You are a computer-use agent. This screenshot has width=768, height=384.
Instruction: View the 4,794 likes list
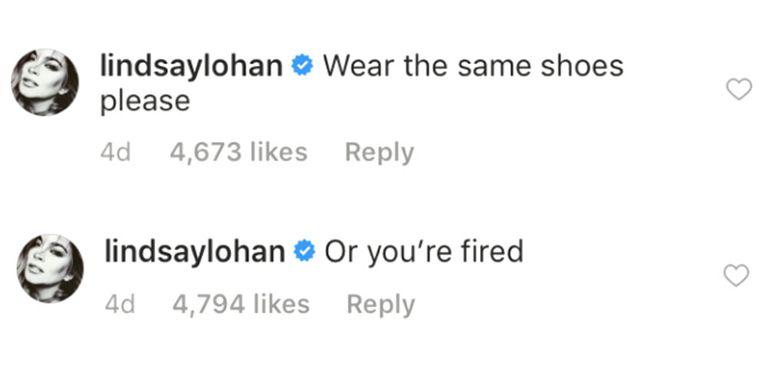[x=241, y=304]
